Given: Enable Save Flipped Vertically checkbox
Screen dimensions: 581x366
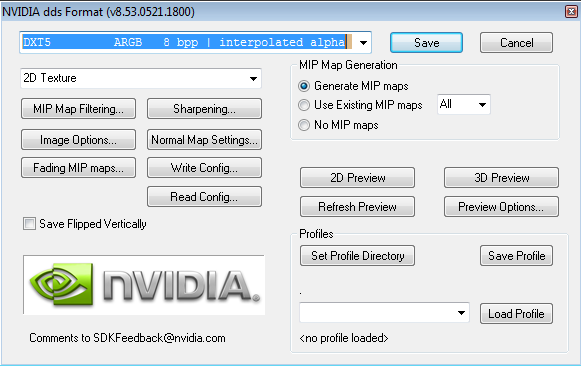Looking at the screenshot, I should point(29,224).
